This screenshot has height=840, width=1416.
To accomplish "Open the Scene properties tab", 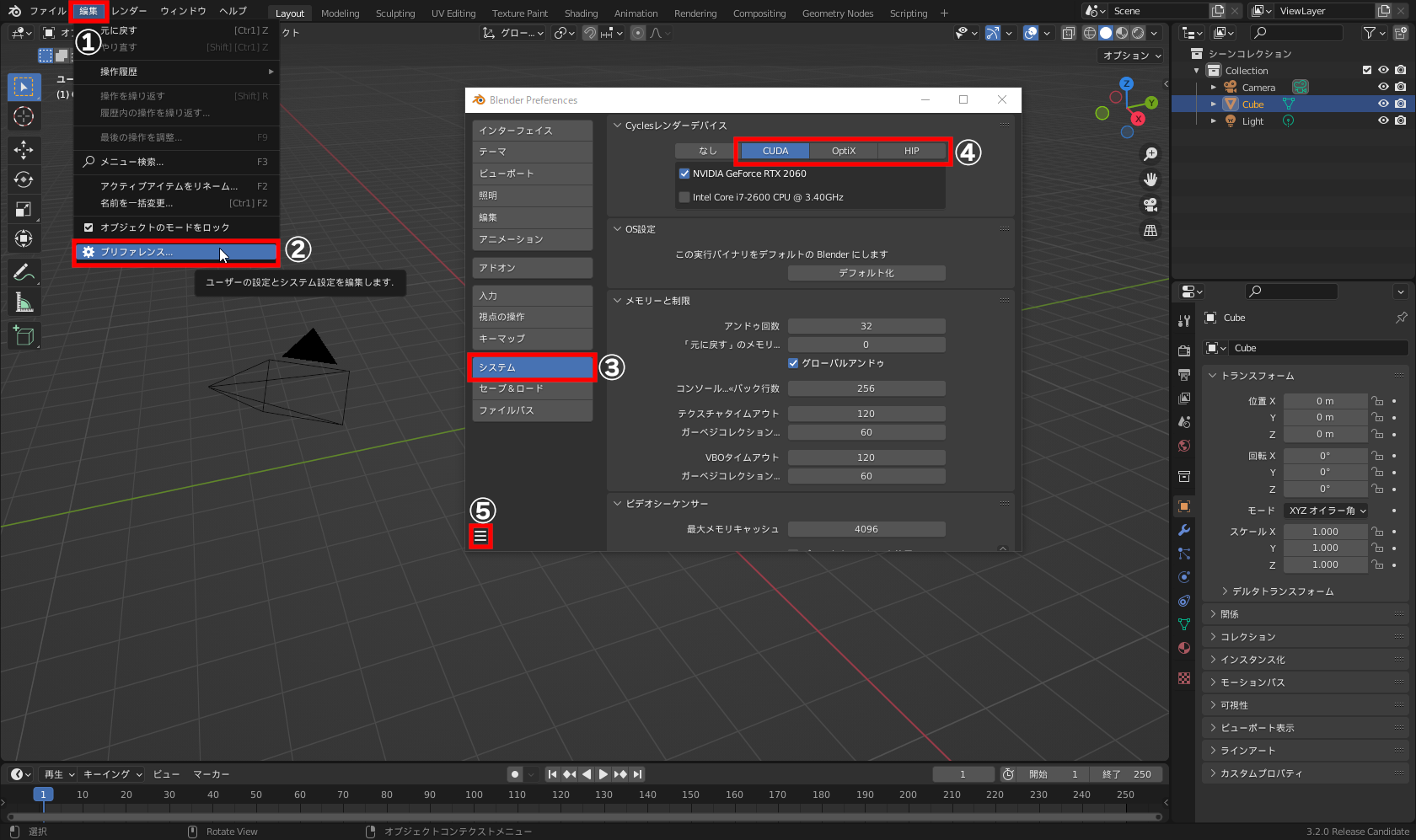I will point(1184,421).
